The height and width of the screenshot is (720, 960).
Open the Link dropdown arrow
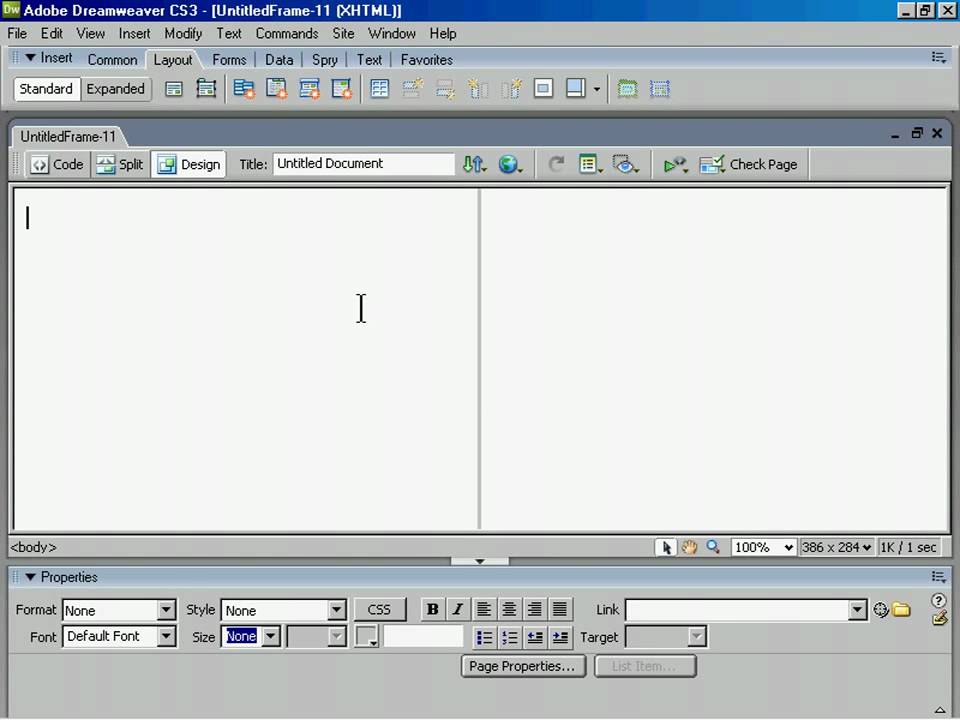tap(858, 610)
